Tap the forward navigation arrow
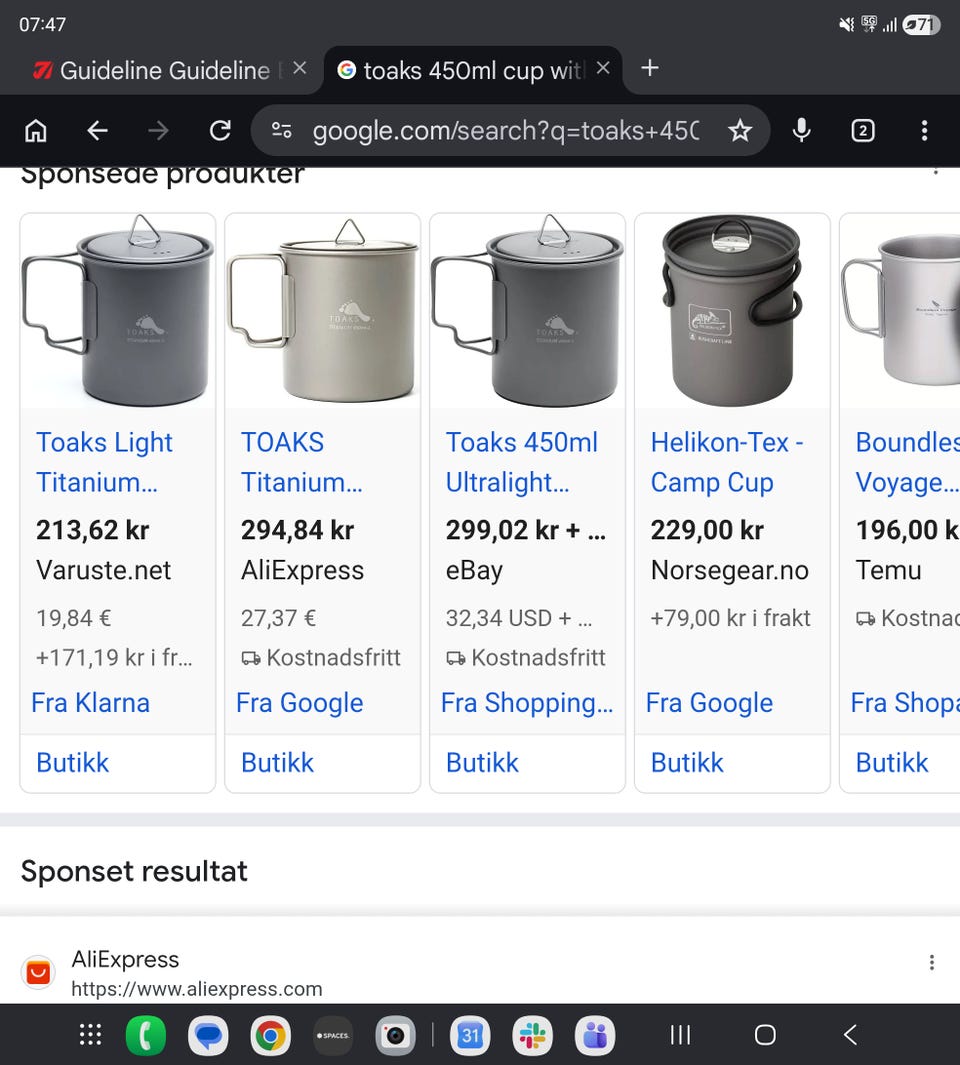The image size is (960, 1065). (x=158, y=130)
